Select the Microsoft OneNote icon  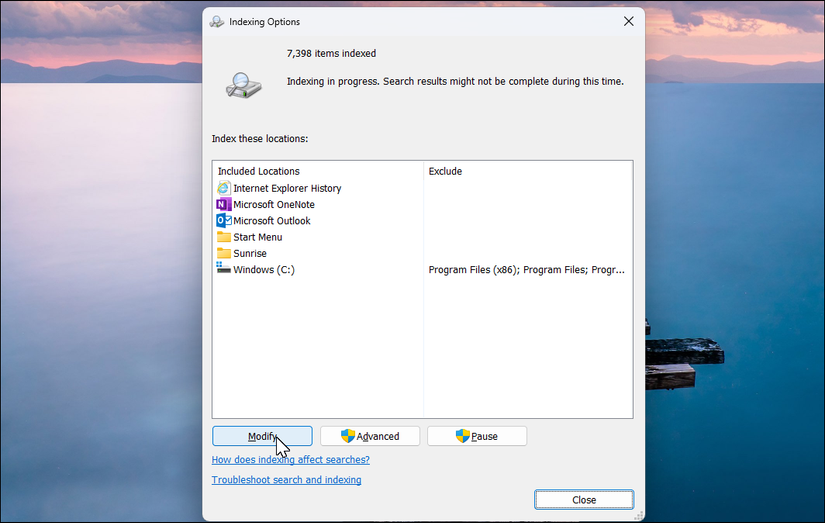[x=224, y=204]
